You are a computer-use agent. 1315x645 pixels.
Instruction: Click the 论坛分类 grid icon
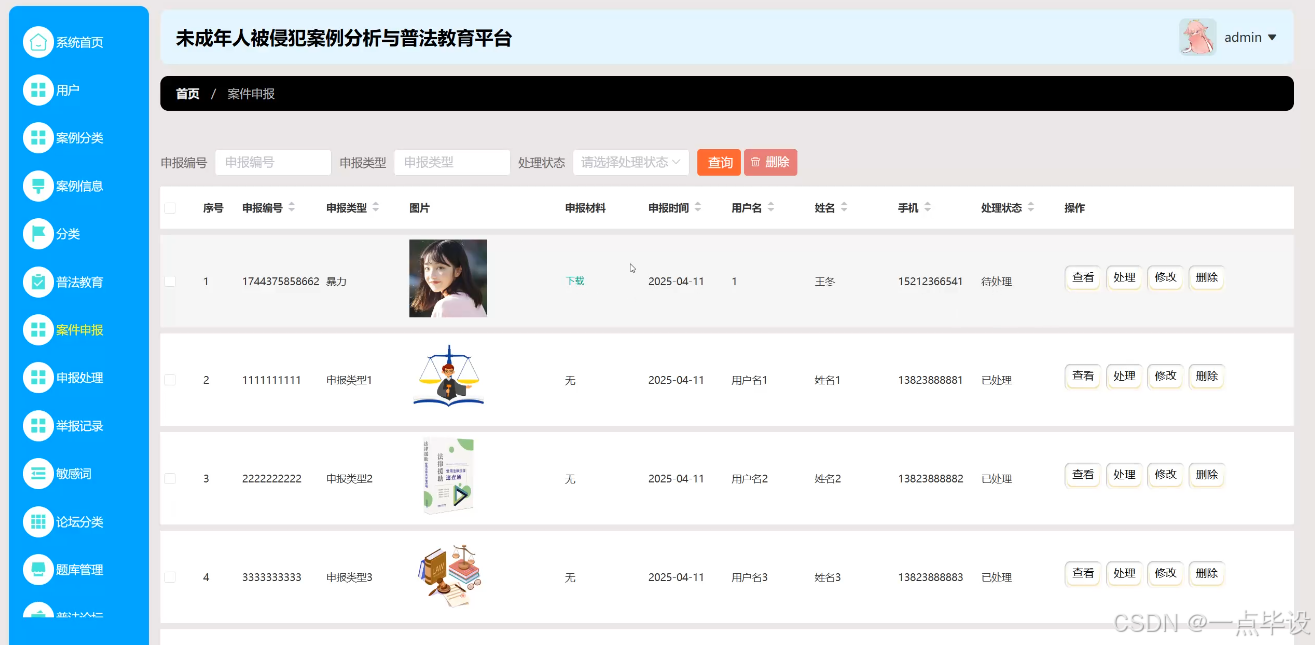[x=38, y=522]
